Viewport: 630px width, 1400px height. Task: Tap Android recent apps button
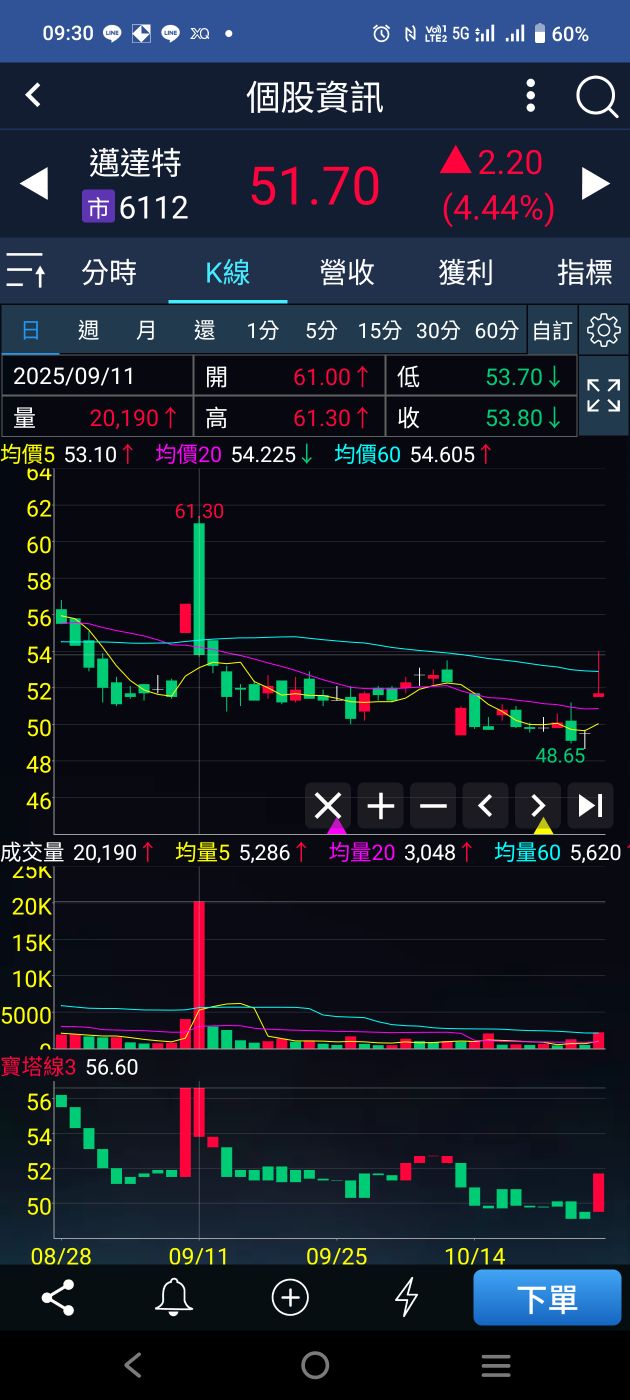tap(496, 1365)
